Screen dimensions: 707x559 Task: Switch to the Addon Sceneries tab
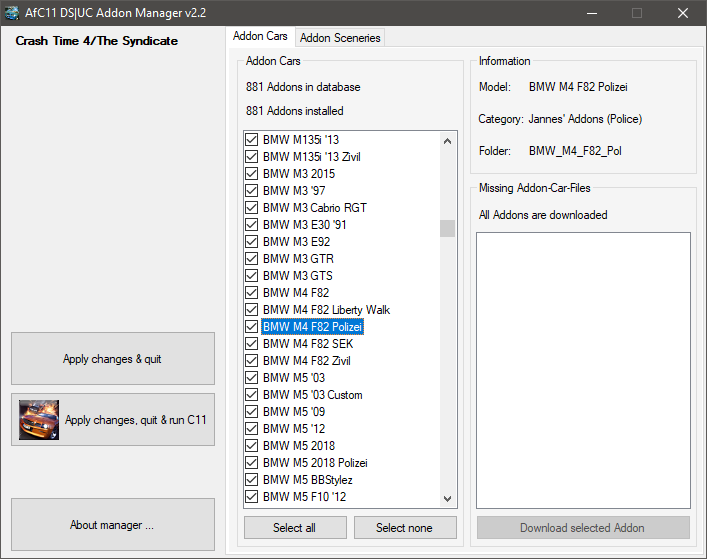340,38
